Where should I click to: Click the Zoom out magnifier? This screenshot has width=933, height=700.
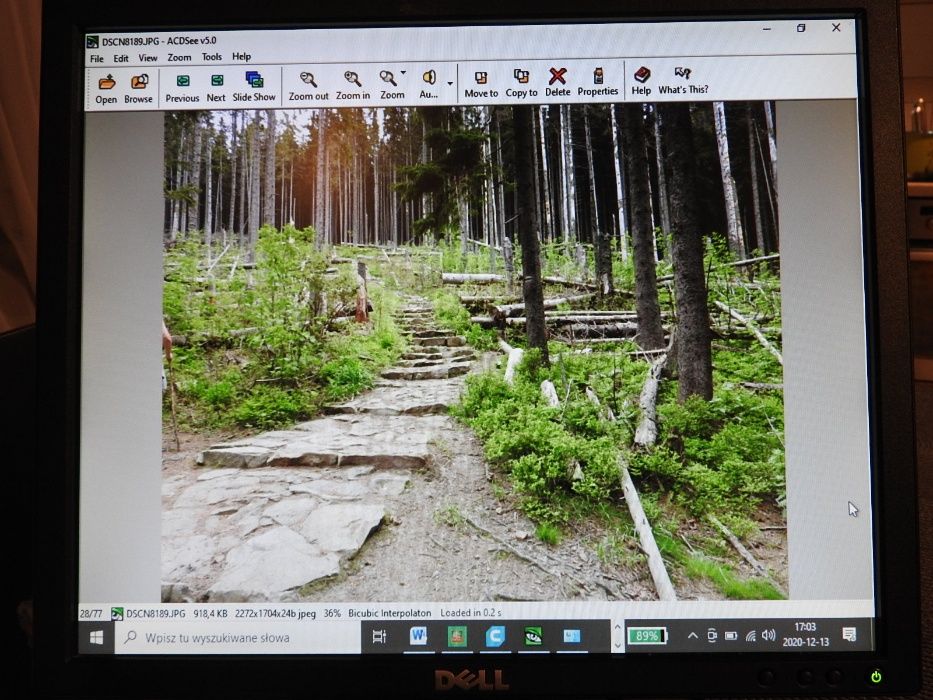pyautogui.click(x=308, y=86)
